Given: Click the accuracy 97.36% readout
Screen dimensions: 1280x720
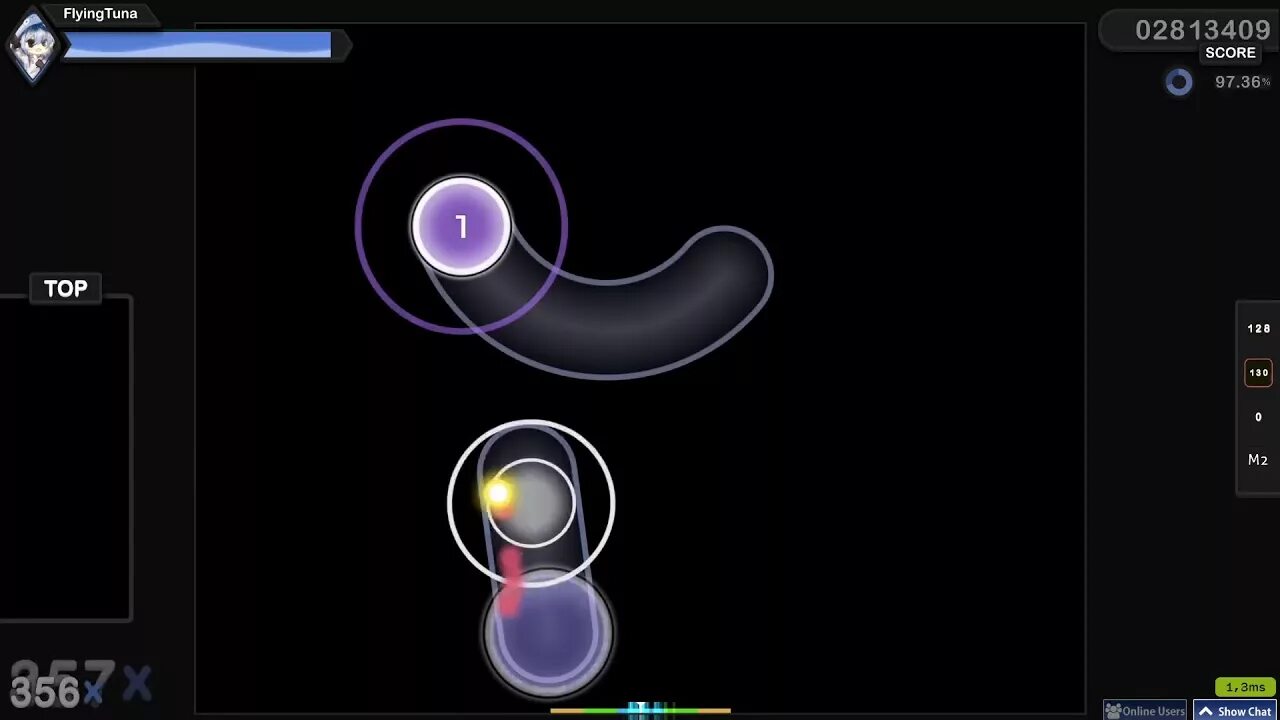Looking at the screenshot, I should [x=1242, y=82].
